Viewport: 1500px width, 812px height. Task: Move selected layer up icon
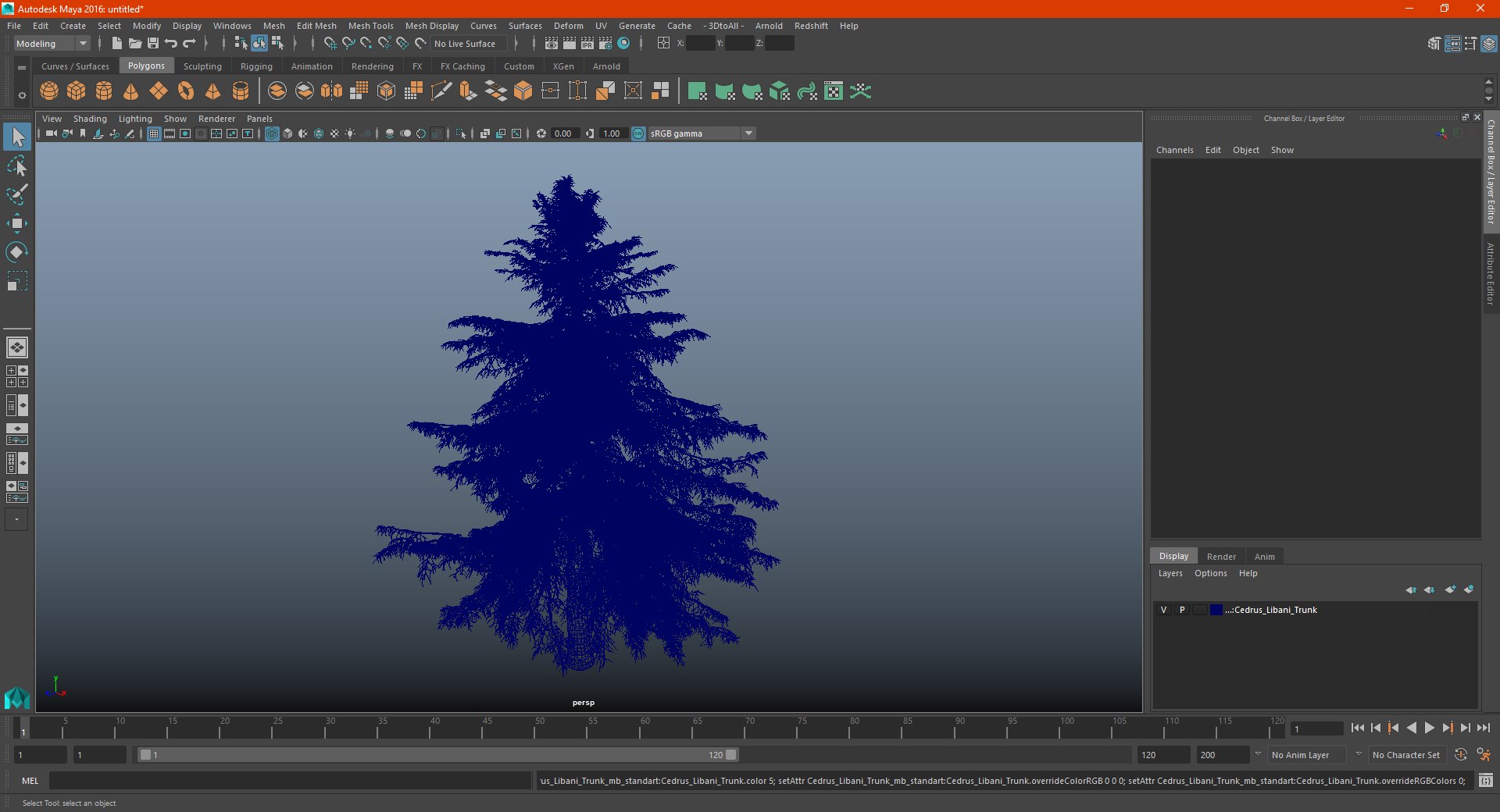point(1411,589)
